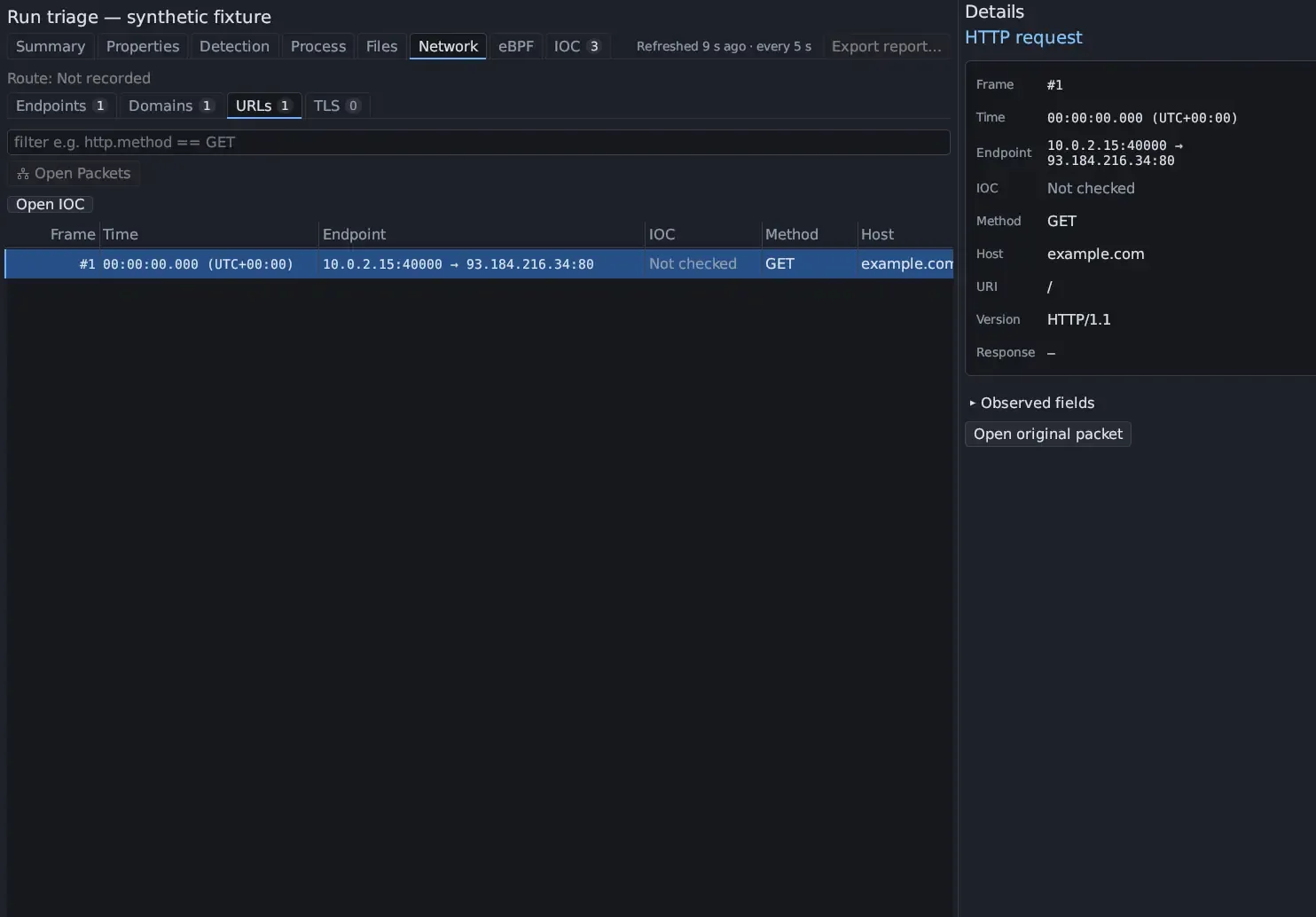Switch to the TLS sub-tab
The image size is (1316, 917).
337,106
